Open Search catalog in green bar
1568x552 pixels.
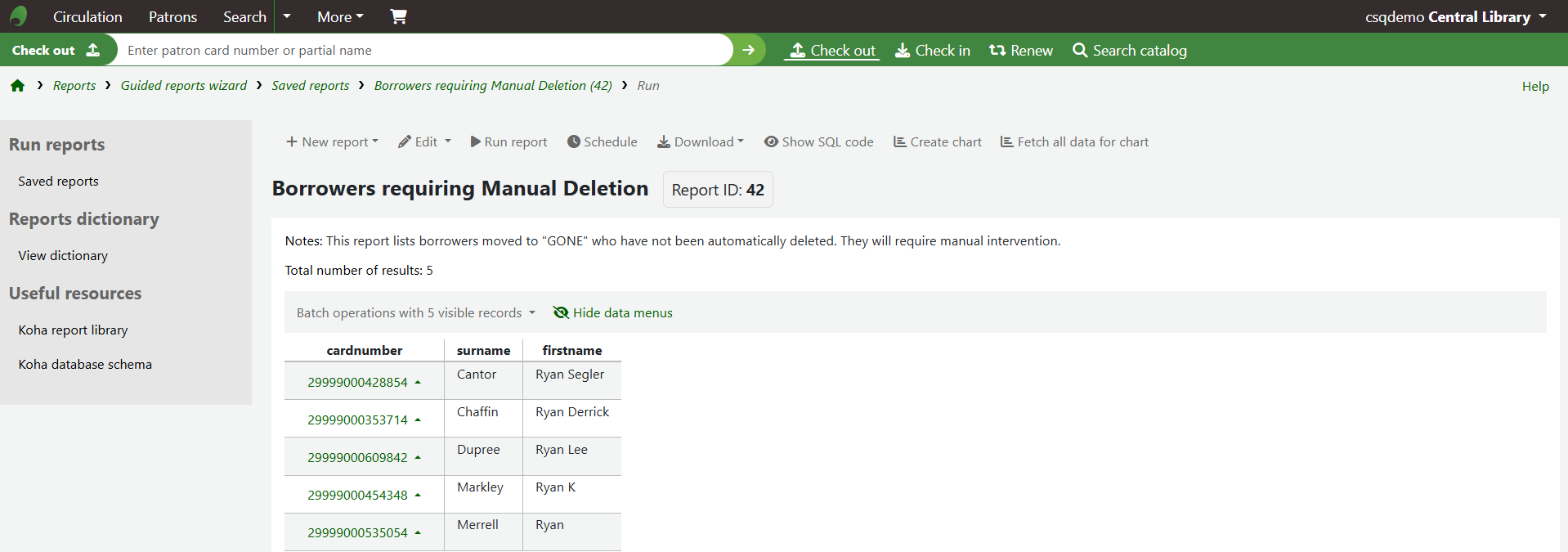tap(1130, 51)
